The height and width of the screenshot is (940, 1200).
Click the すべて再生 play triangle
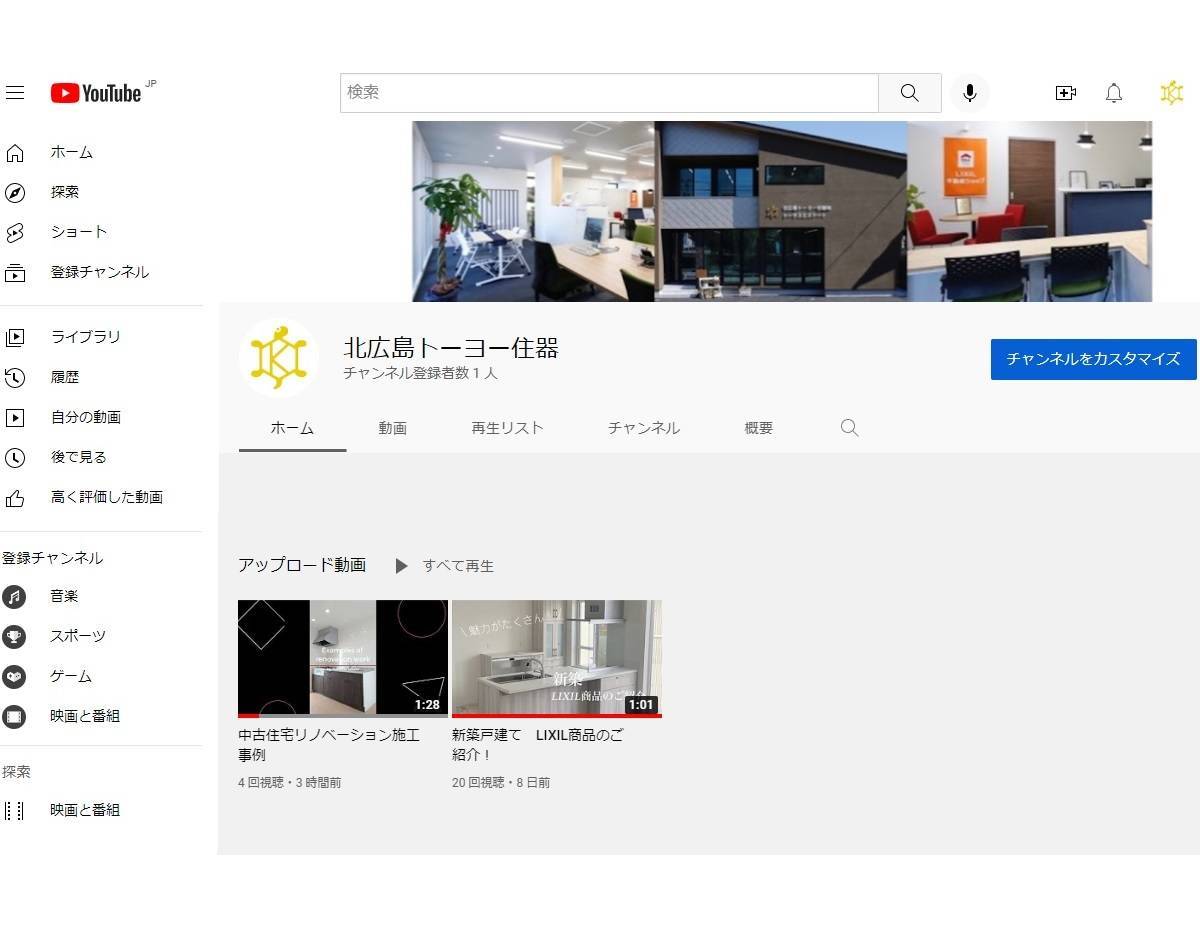(401, 566)
